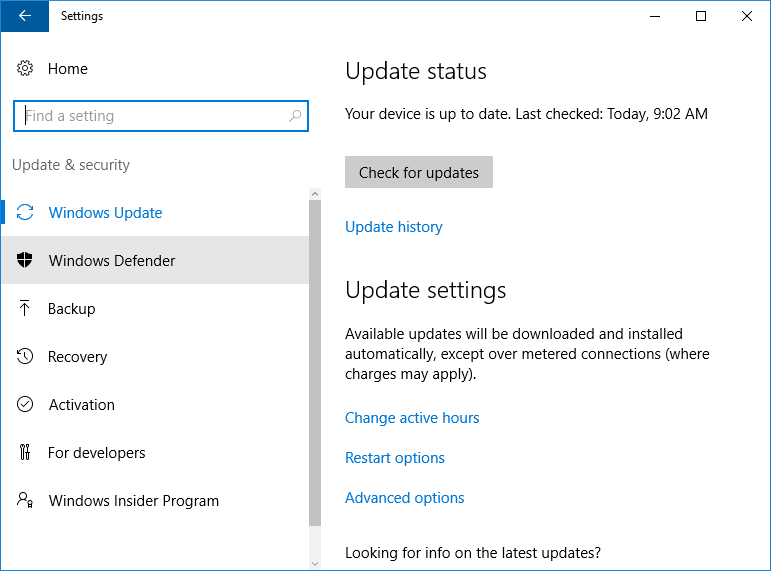Click the back arrow in the title bar
This screenshot has height=571, width=771.
pyautogui.click(x=25, y=16)
